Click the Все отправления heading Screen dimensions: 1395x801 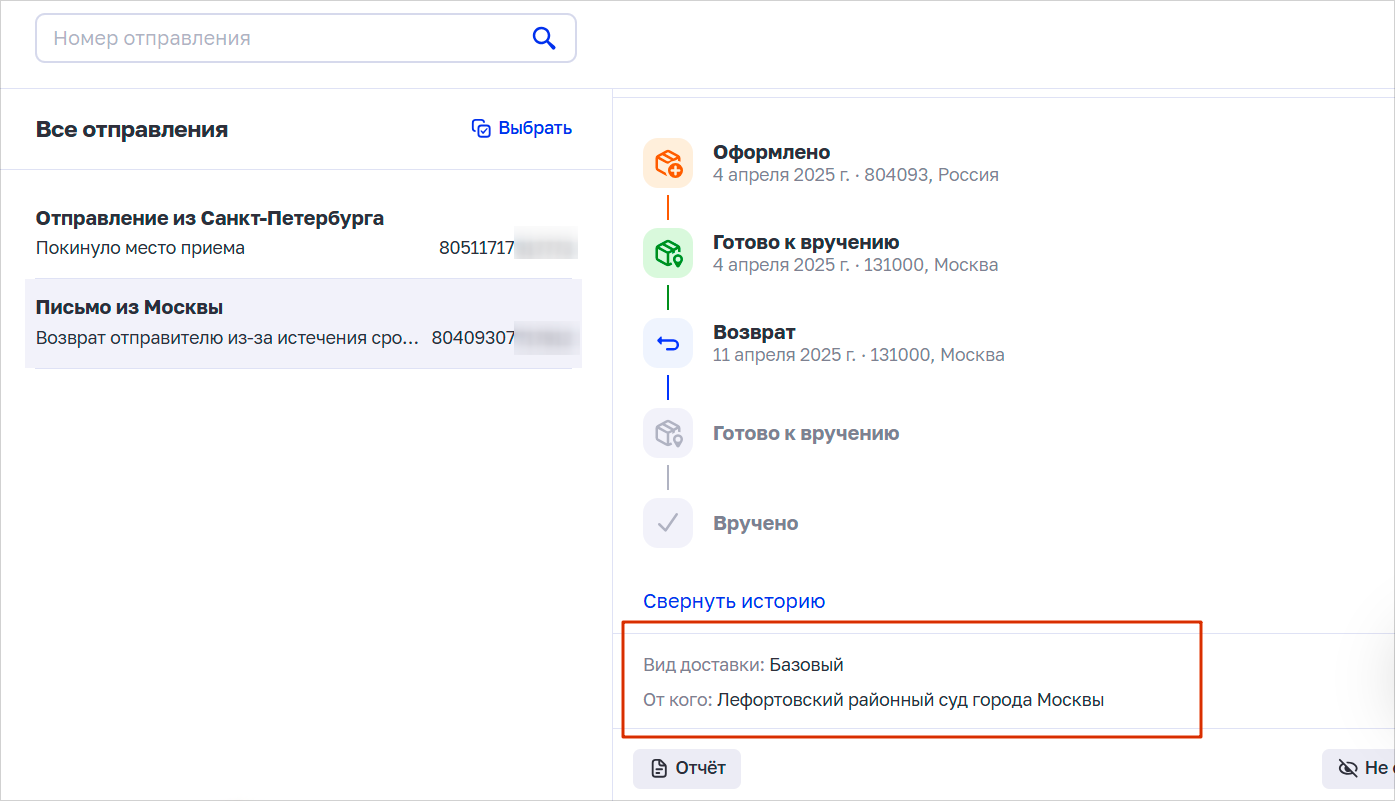132,130
